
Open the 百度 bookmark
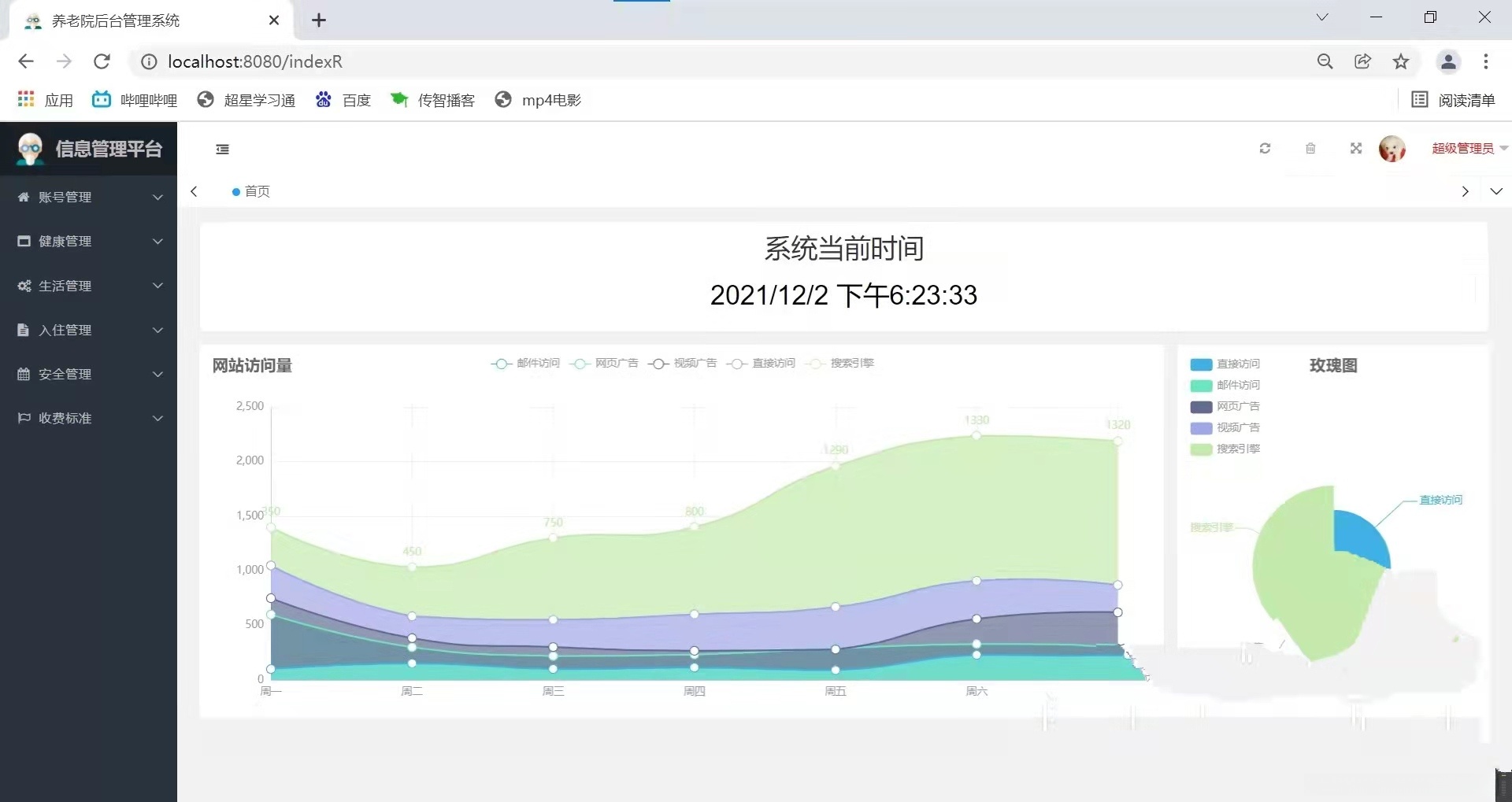tap(343, 100)
